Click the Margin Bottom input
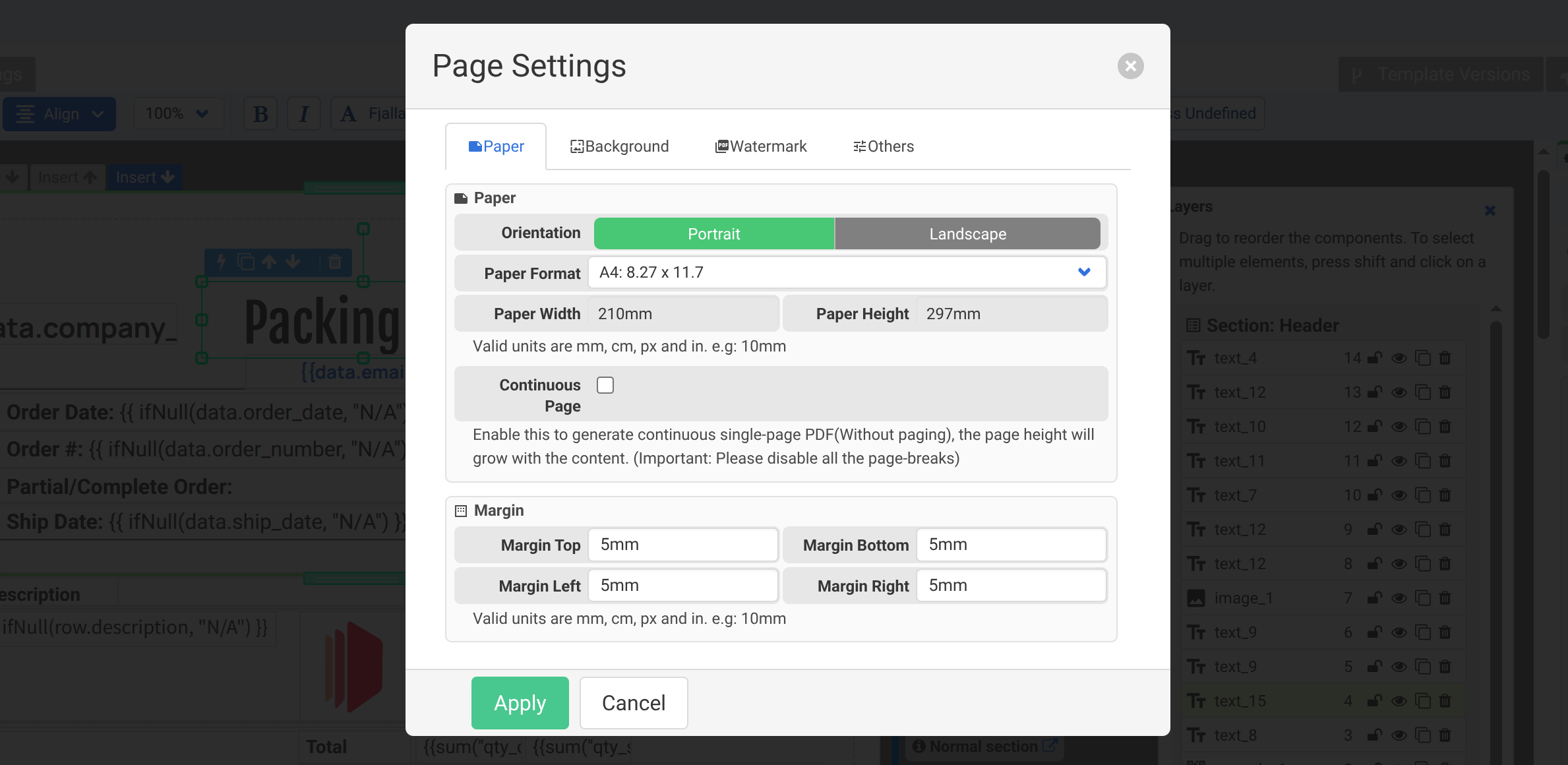1568x765 pixels. [x=1011, y=545]
